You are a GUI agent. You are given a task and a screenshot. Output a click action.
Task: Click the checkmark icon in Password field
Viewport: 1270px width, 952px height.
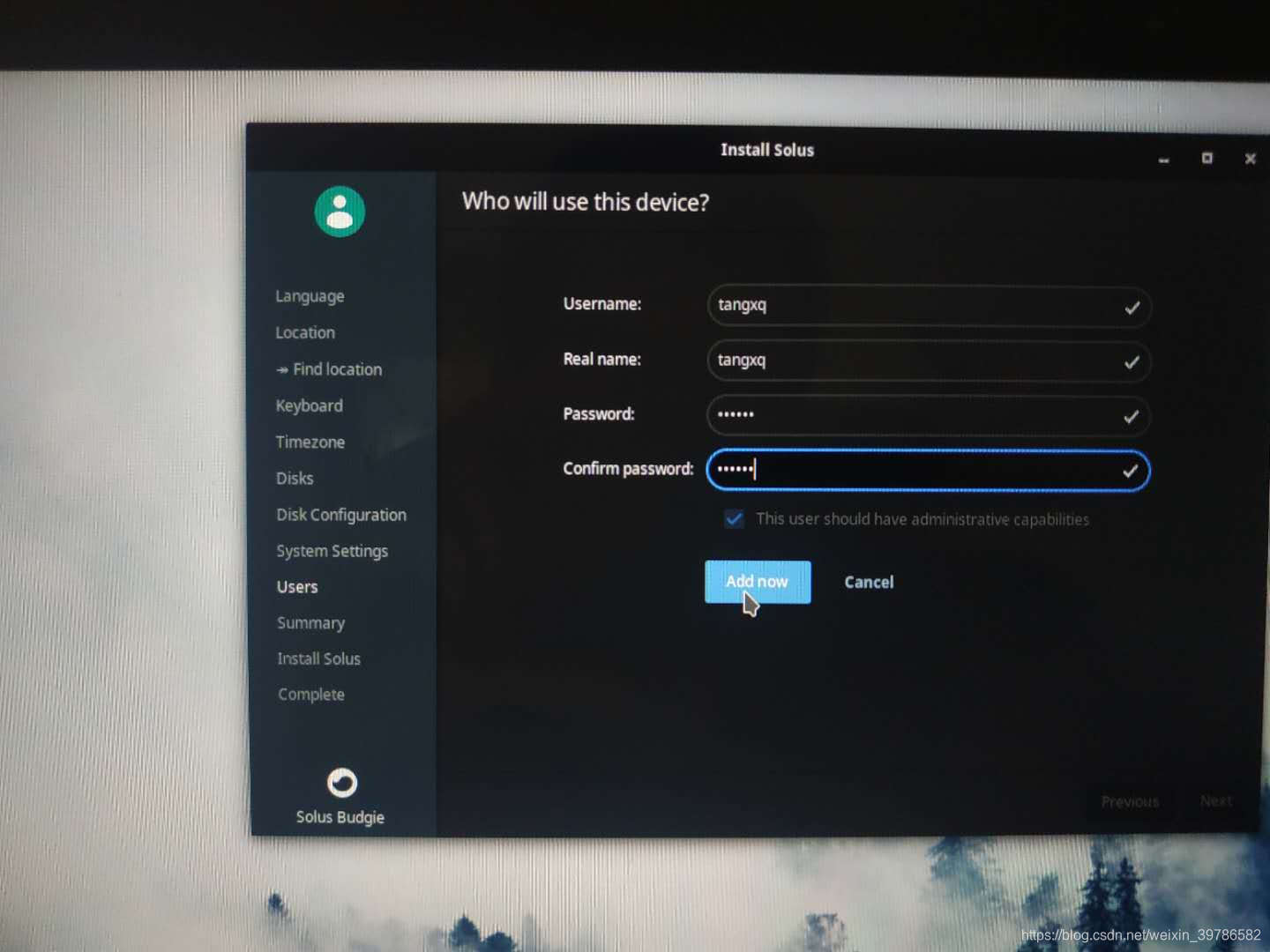(1131, 417)
